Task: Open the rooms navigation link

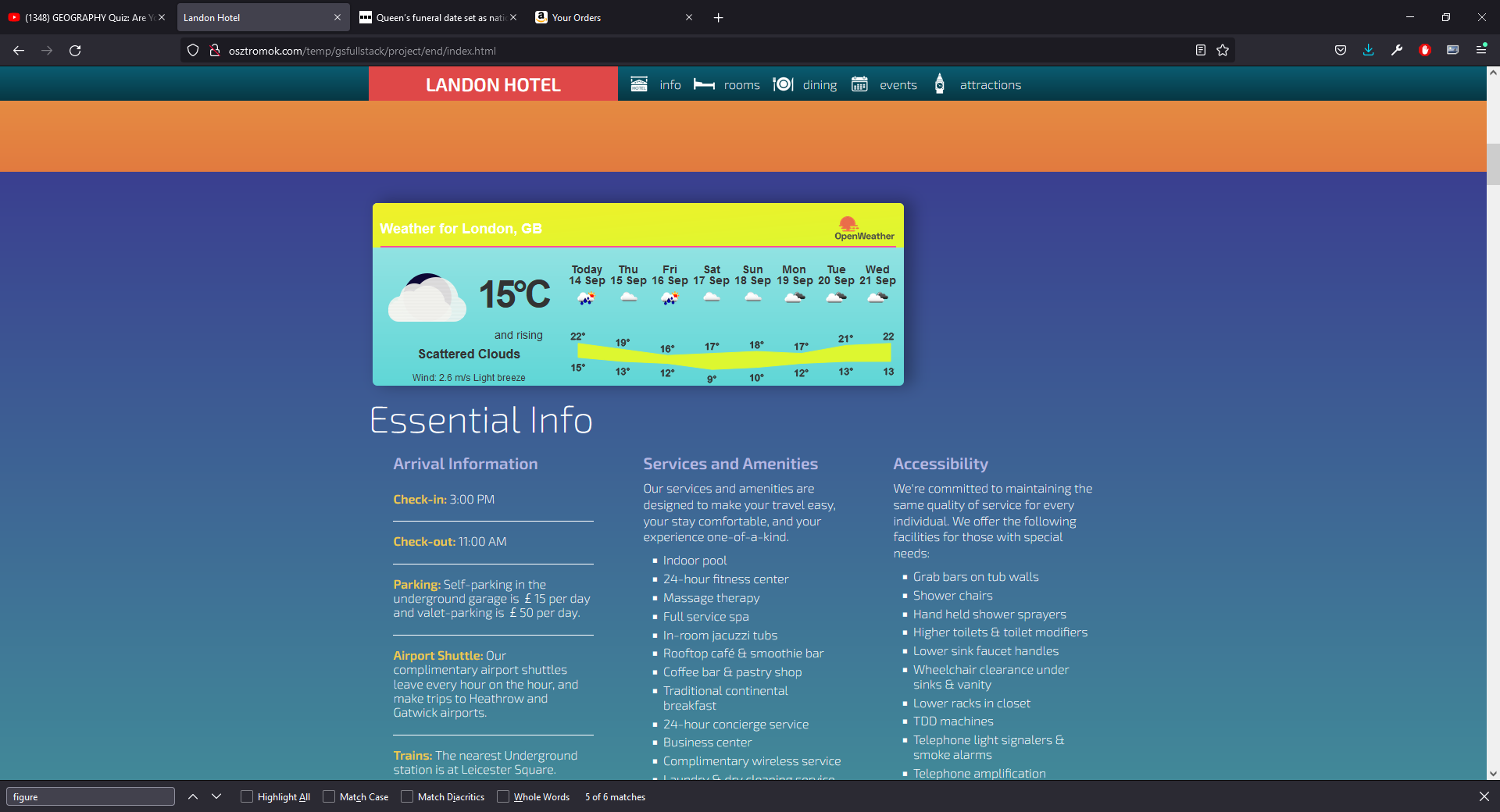Action: [742, 85]
